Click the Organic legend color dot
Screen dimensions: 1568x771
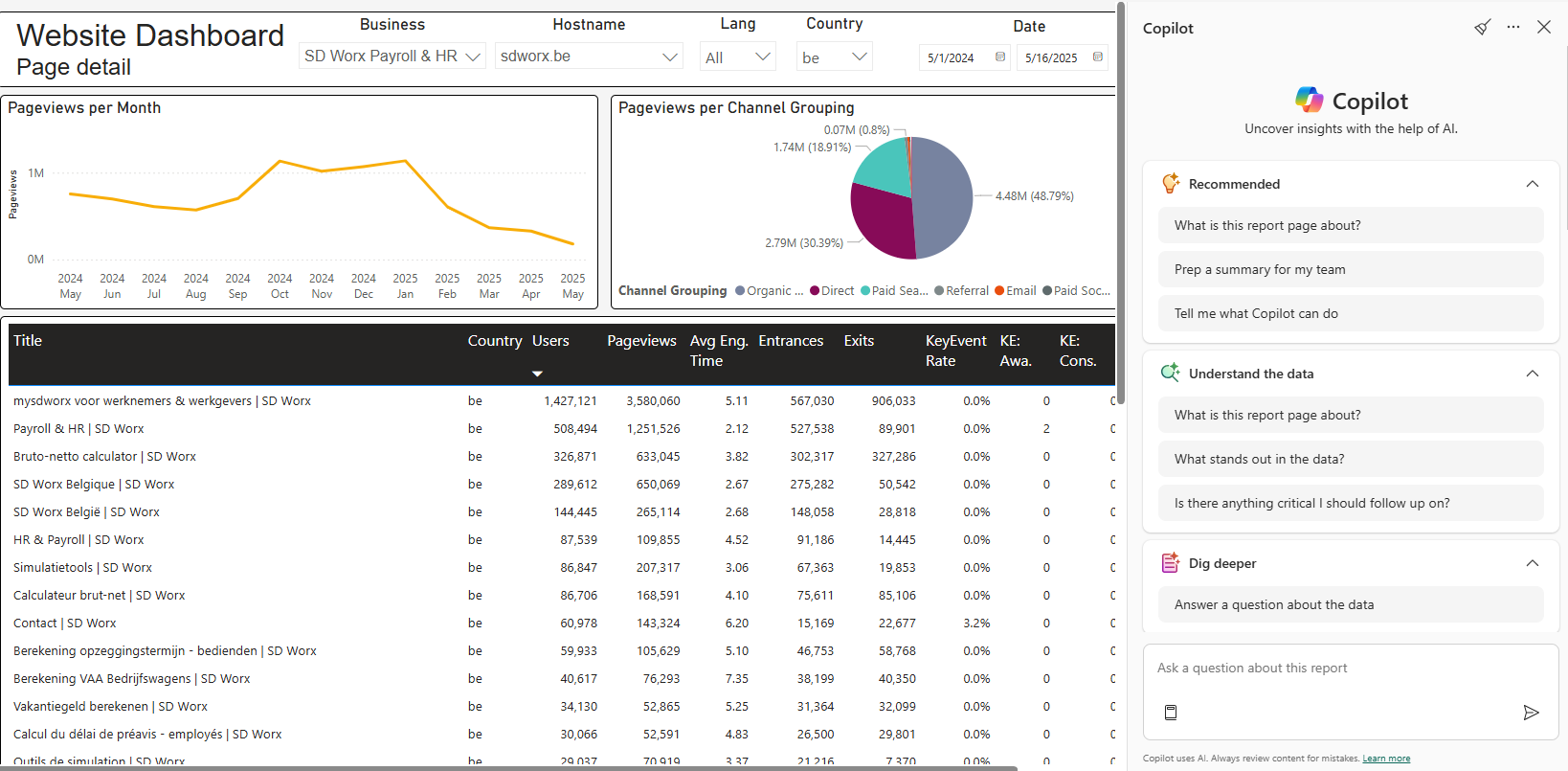(740, 291)
